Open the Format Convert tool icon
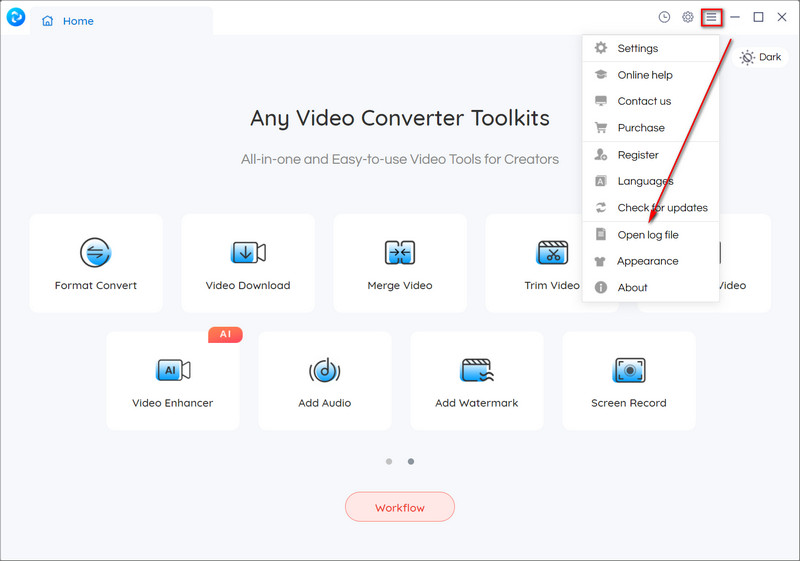The image size is (800, 561). click(95, 252)
